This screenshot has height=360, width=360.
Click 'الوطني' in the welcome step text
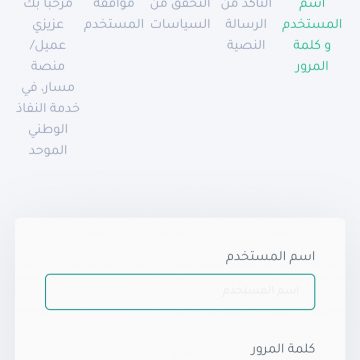(x=48, y=129)
